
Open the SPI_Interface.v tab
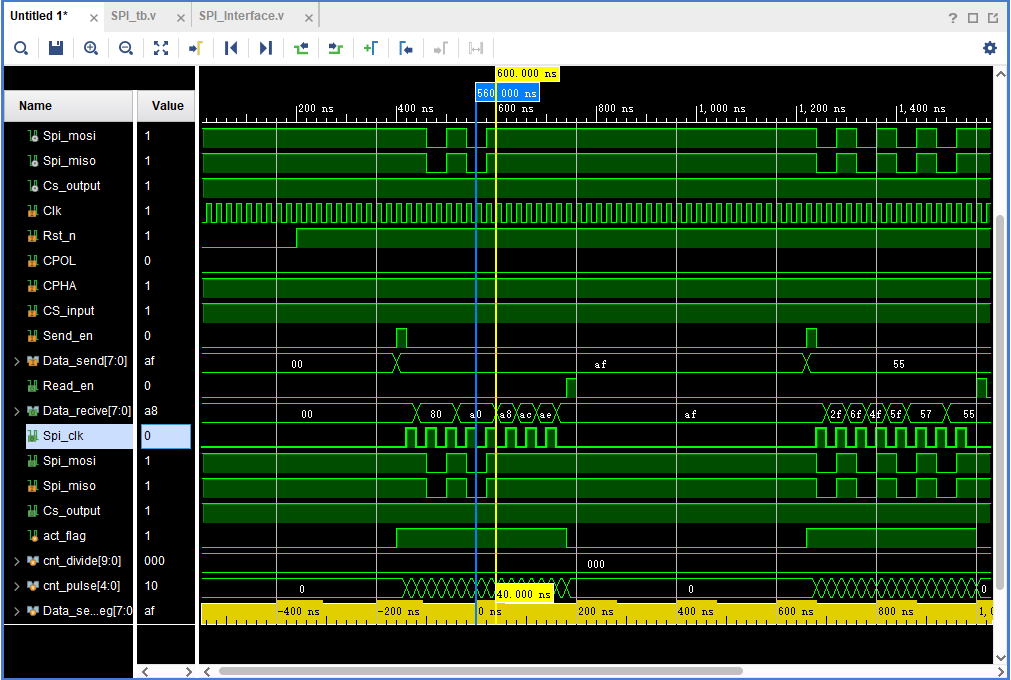(x=241, y=16)
